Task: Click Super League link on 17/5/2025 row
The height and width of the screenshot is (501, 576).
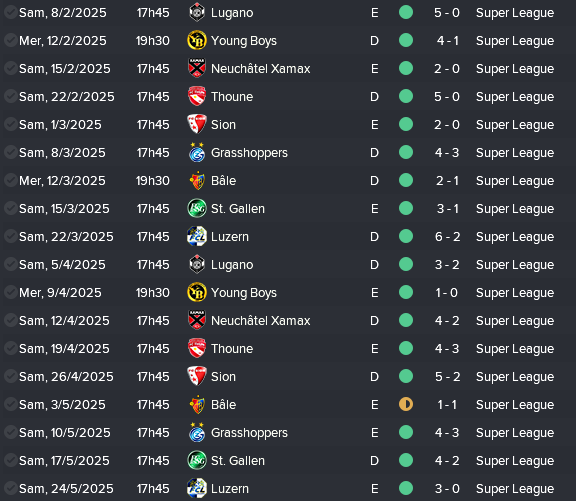Action: [x=515, y=461]
